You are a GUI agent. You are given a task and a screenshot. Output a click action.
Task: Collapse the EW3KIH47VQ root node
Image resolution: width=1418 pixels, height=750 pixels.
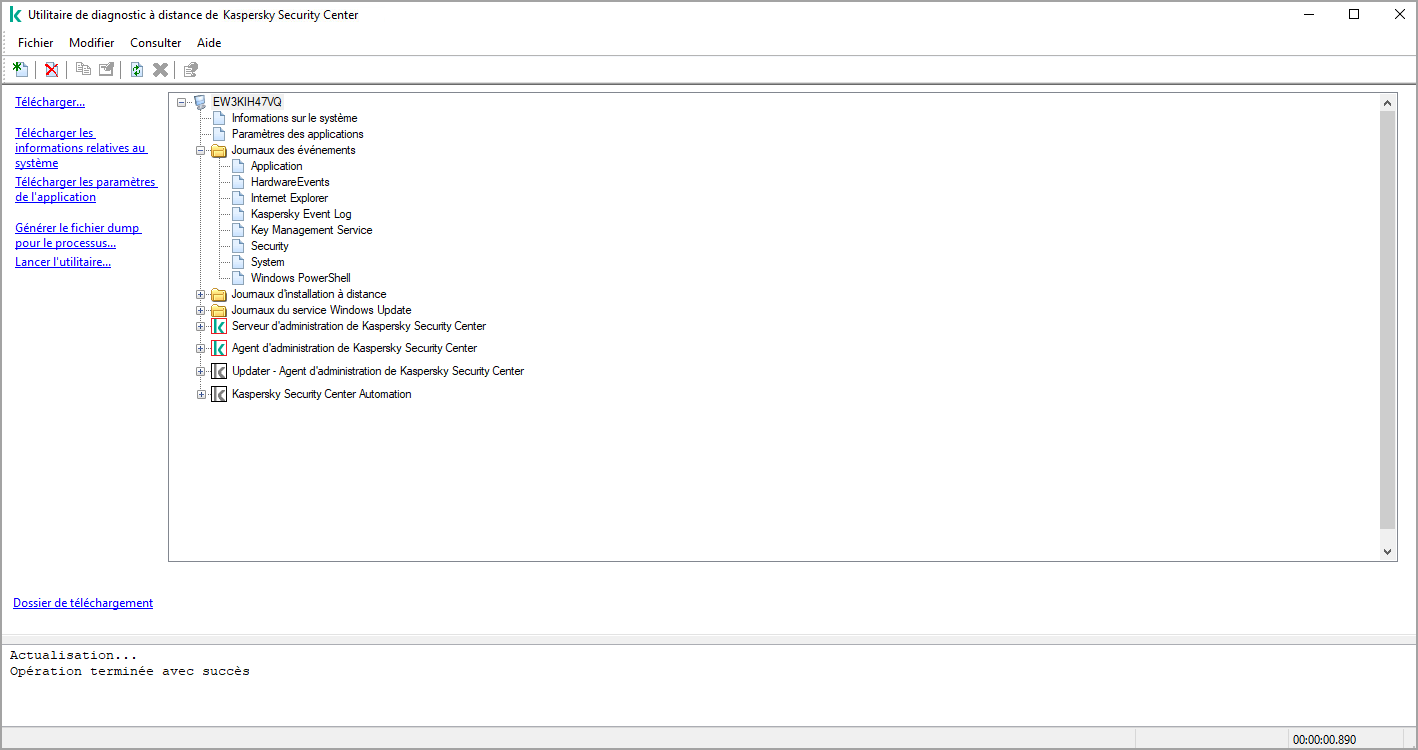tap(181, 102)
